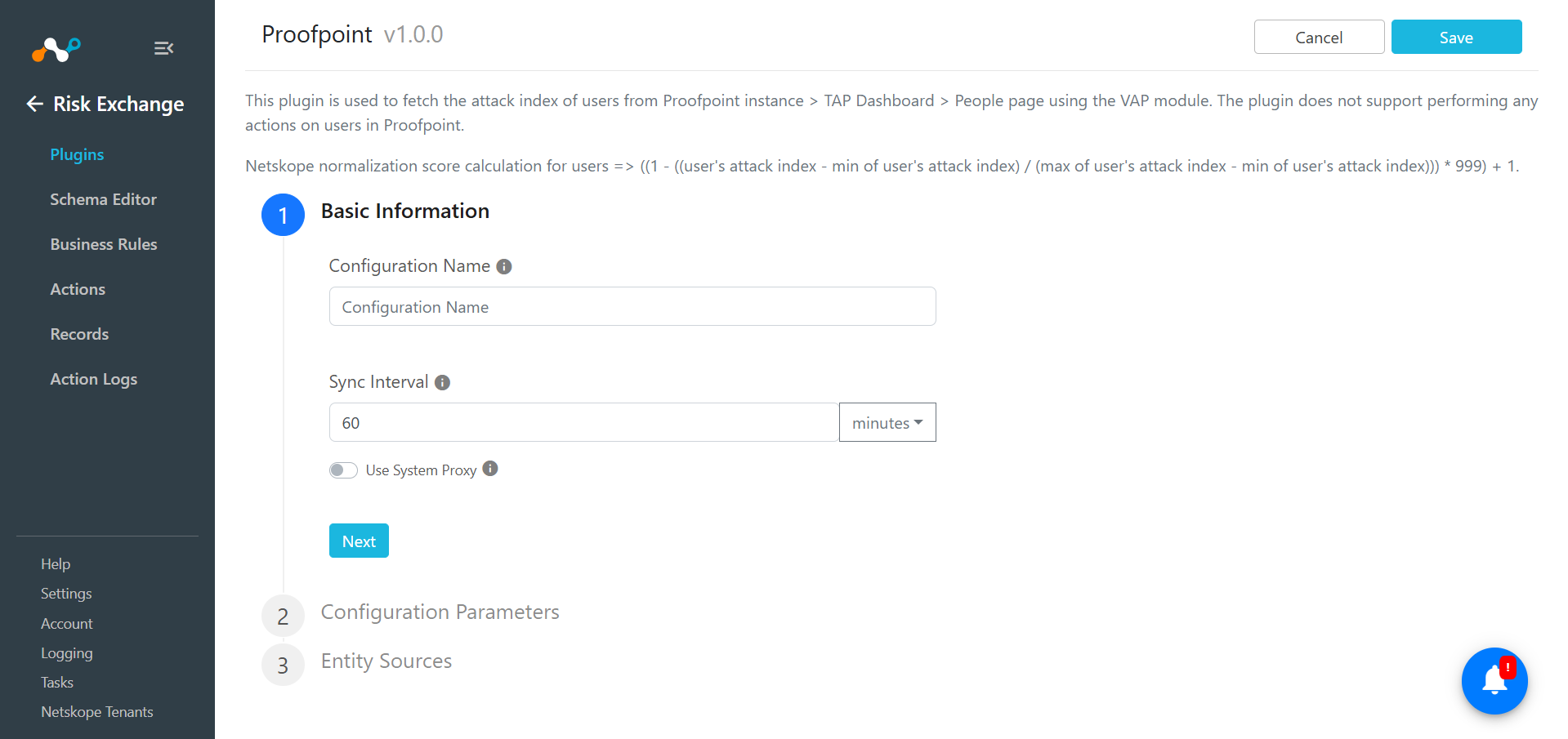This screenshot has width=1568, height=739.
Task: Click the Save button
Action: (1456, 38)
